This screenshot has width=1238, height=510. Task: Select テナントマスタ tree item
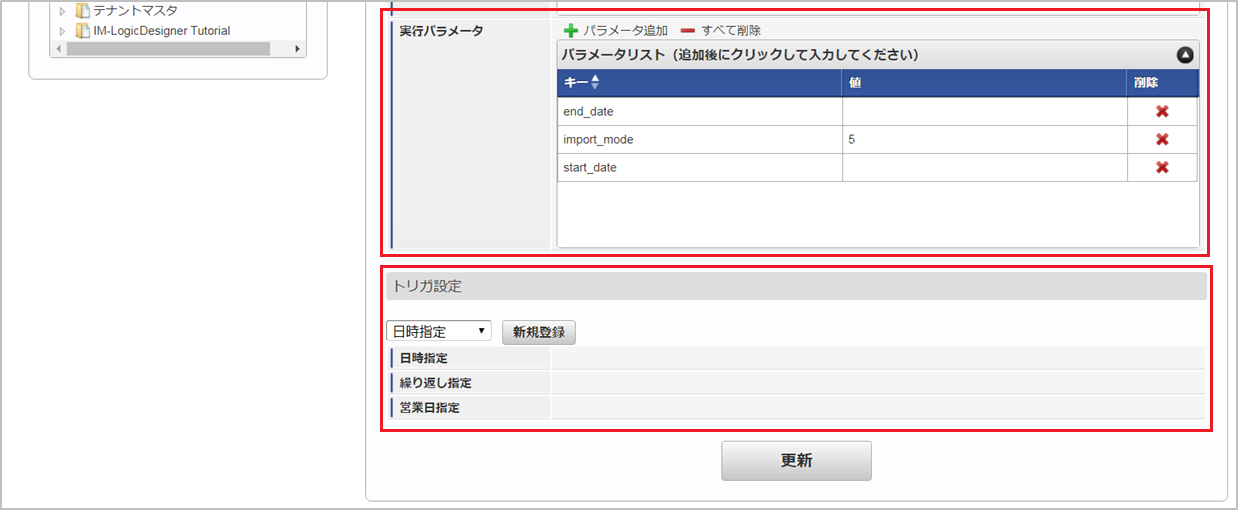[x=135, y=11]
